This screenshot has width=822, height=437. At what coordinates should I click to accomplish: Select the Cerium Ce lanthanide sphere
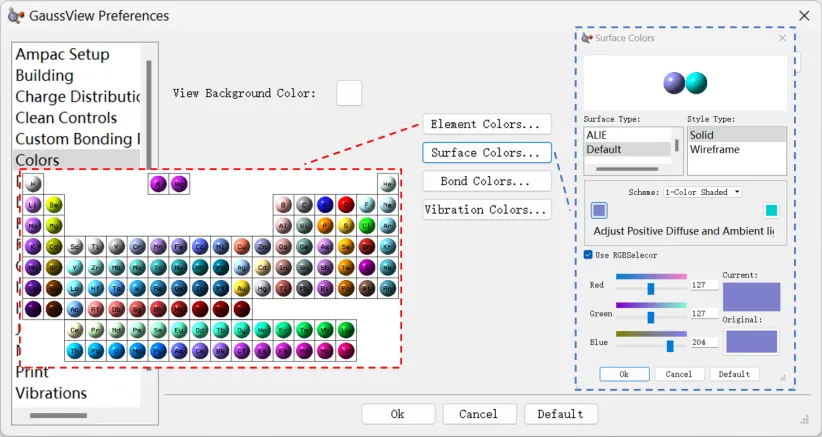click(x=75, y=330)
